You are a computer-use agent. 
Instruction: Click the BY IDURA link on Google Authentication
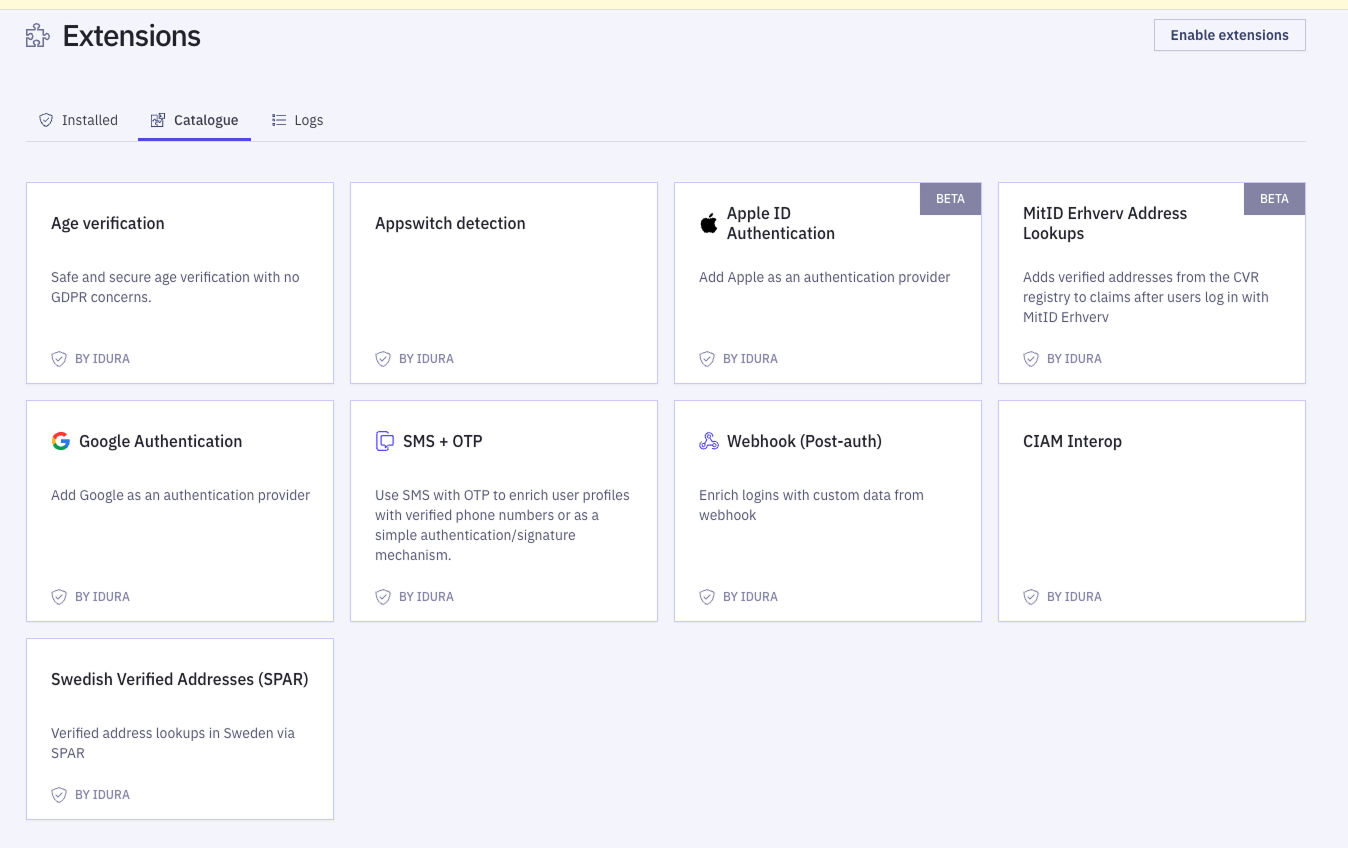[104, 596]
